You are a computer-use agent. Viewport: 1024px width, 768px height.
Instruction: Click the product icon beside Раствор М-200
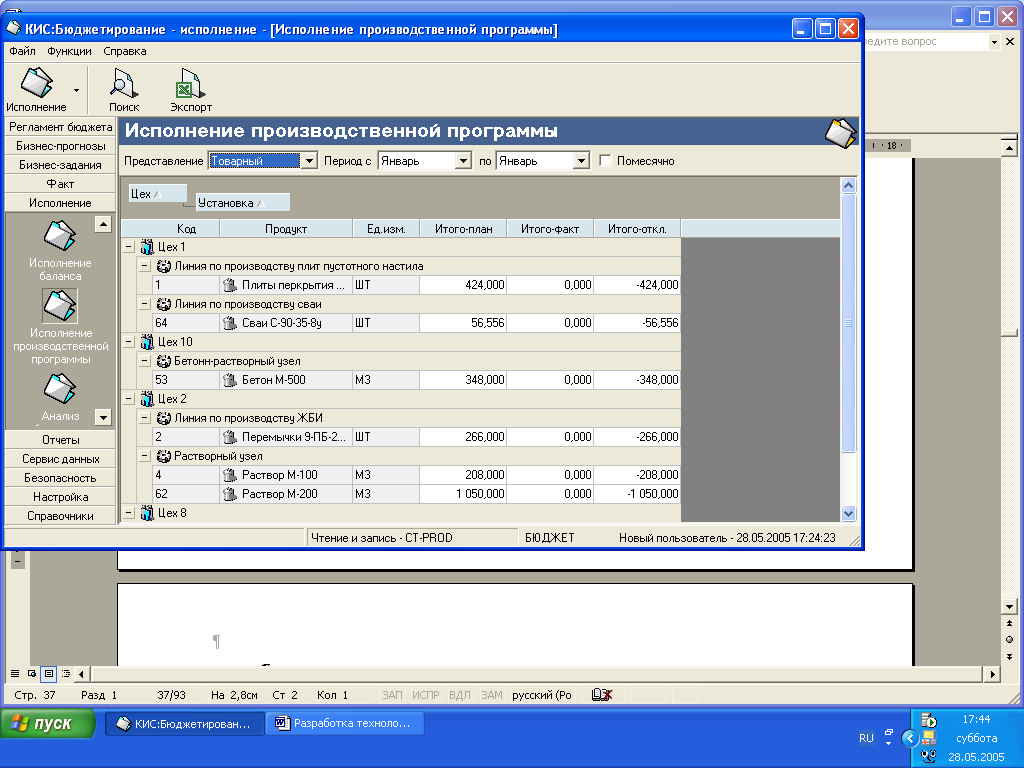[x=230, y=494]
